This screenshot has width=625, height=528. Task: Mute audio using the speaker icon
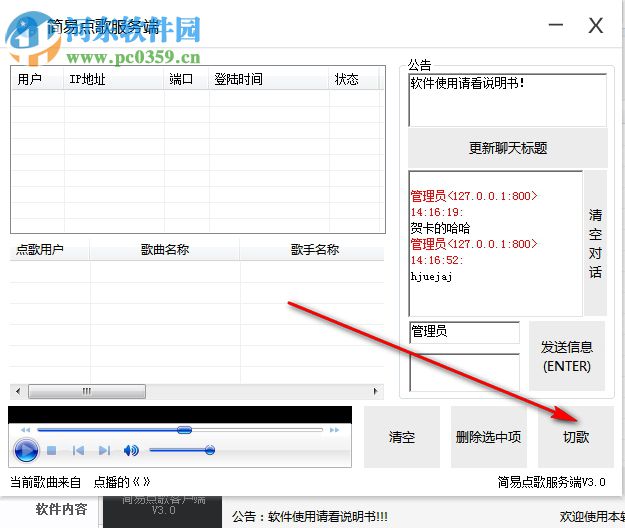(131, 451)
